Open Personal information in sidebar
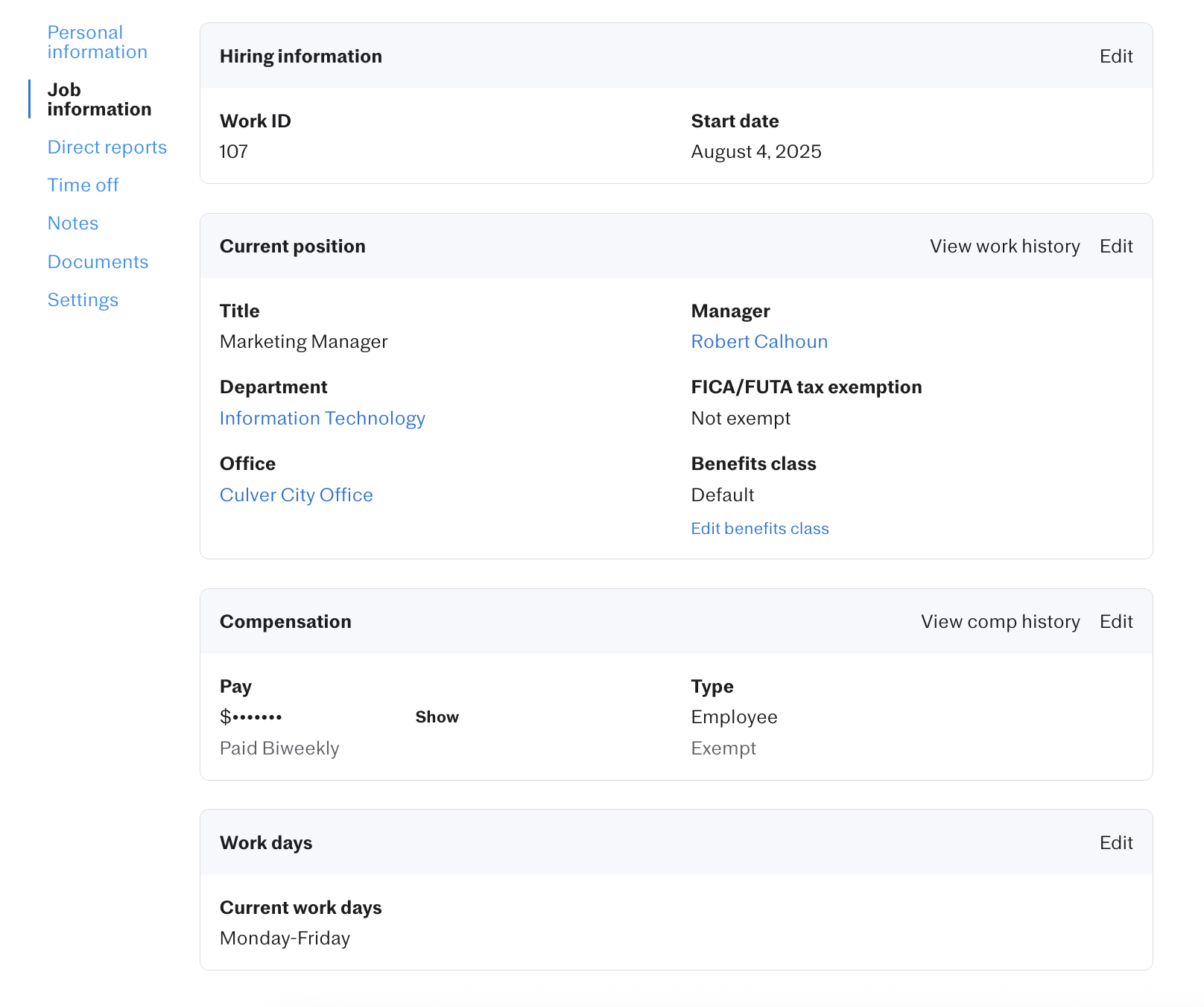The height and width of the screenshot is (1007, 1204). (97, 42)
